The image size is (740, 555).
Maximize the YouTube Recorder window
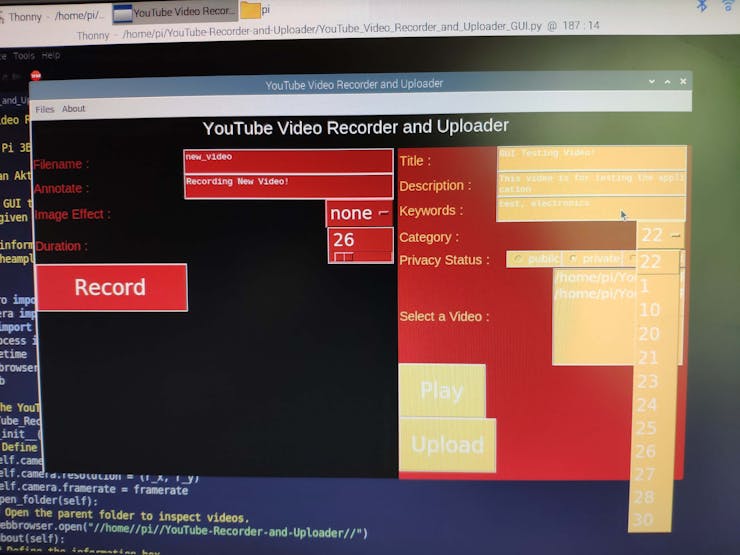pos(667,82)
